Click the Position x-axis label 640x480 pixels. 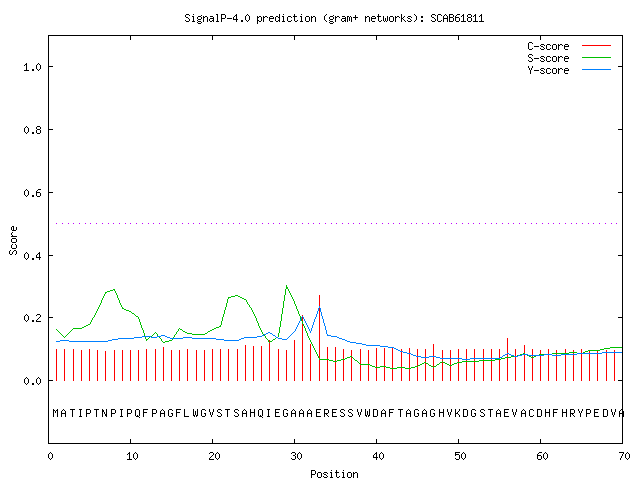tap(334, 474)
